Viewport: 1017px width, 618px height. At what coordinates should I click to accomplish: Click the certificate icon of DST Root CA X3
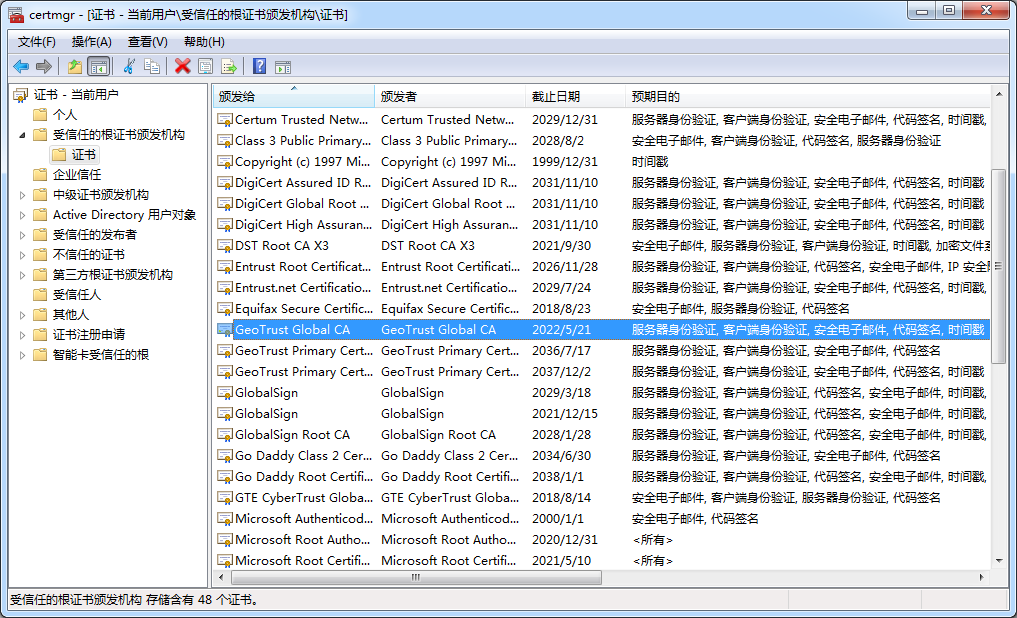(x=224, y=246)
